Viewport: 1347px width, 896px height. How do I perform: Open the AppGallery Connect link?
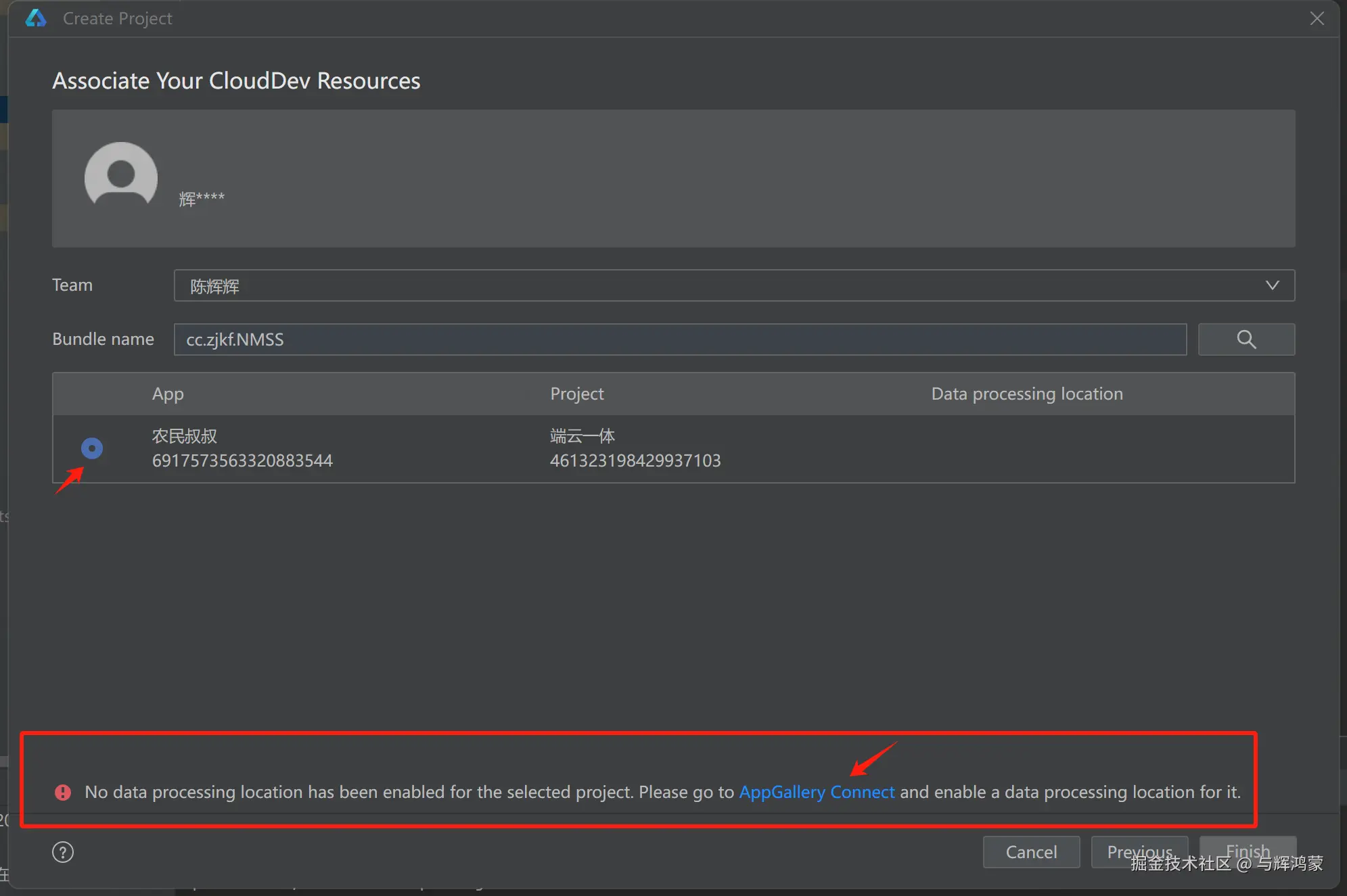coord(817,792)
